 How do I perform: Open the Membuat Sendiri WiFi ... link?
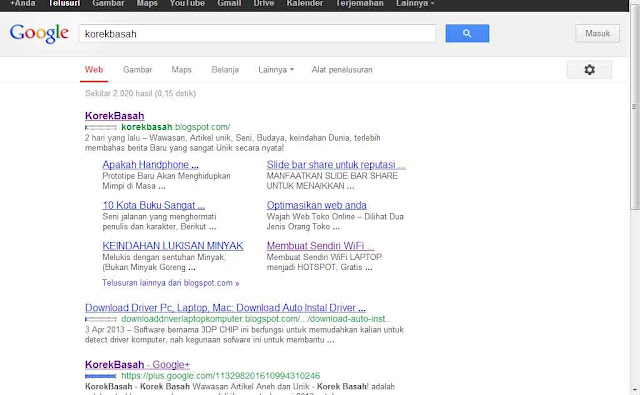(320, 246)
